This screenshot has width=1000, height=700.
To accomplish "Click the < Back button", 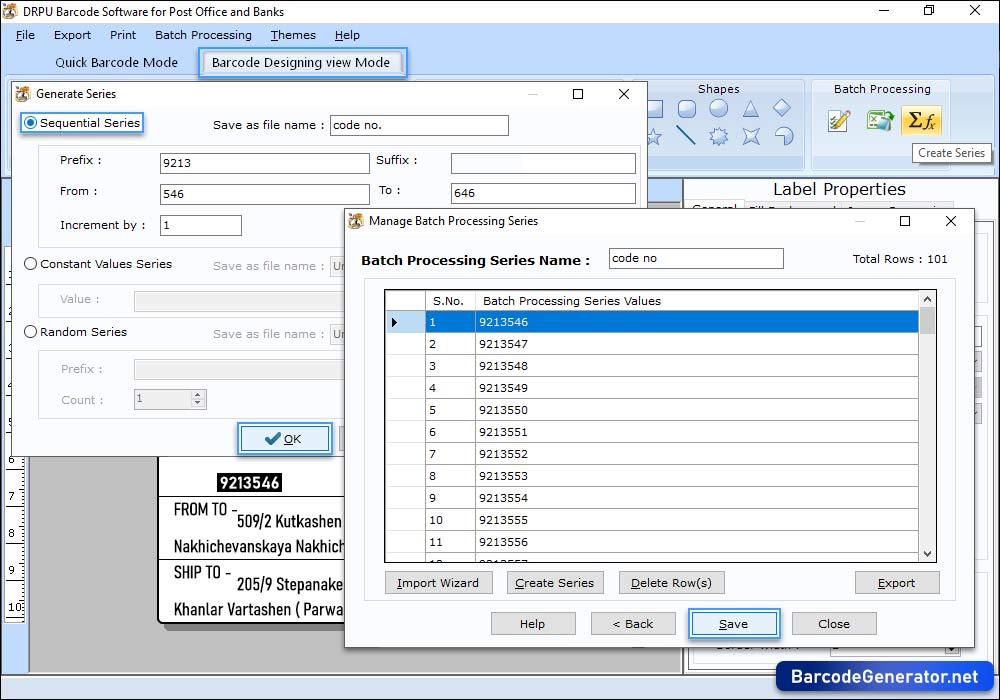I will coord(633,623).
